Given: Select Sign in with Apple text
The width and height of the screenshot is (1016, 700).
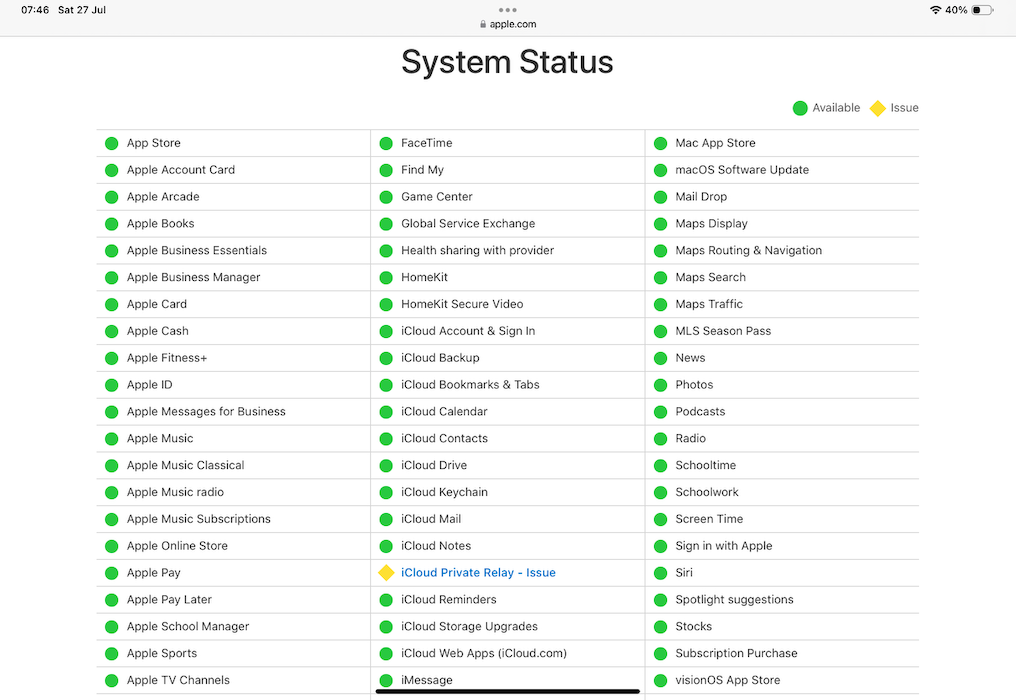Looking at the screenshot, I should pos(724,546).
